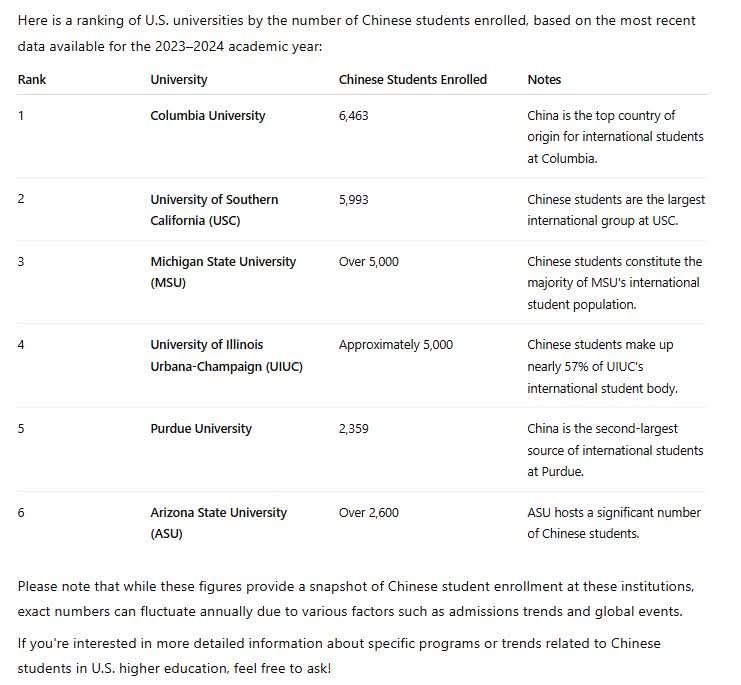Click University of Southern California entry

tap(214, 210)
